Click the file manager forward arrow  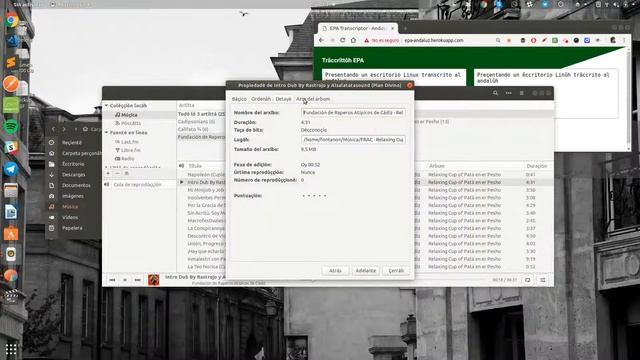64,129
